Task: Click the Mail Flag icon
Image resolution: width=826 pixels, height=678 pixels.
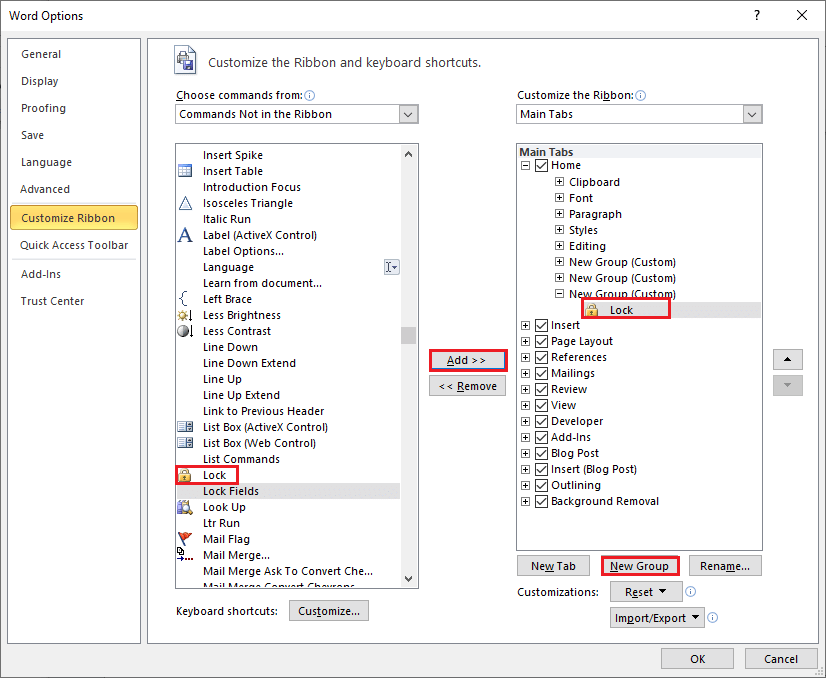Action: pyautogui.click(x=184, y=539)
